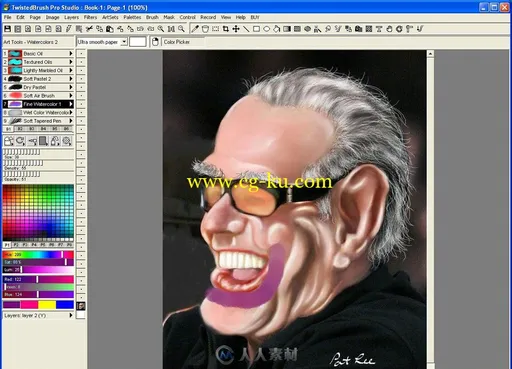512x369 pixels.
Task: Select the Line drawing tool
Action: click(246, 29)
